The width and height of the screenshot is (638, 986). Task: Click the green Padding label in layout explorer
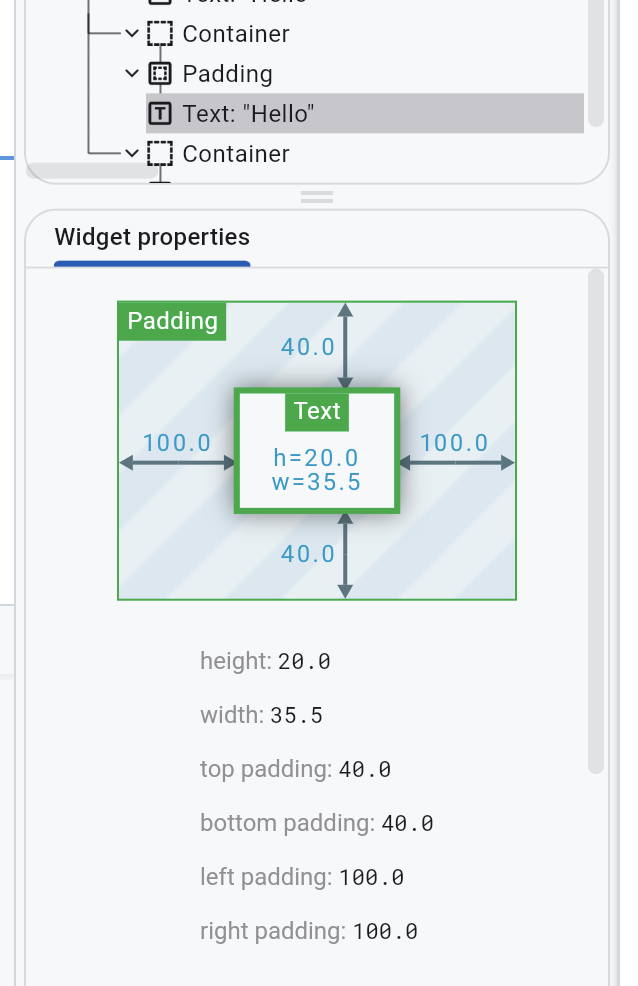click(172, 321)
